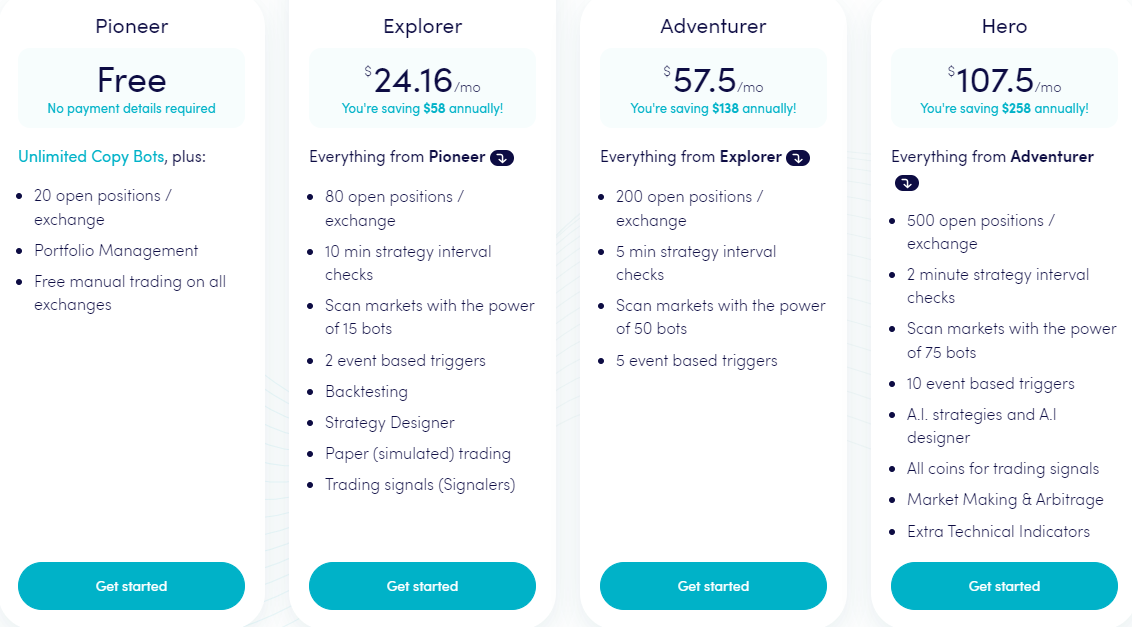Screen dimensions: 1132x627
Task: Click the dollar sign on the Explorer price
Action: pyautogui.click(x=366, y=70)
